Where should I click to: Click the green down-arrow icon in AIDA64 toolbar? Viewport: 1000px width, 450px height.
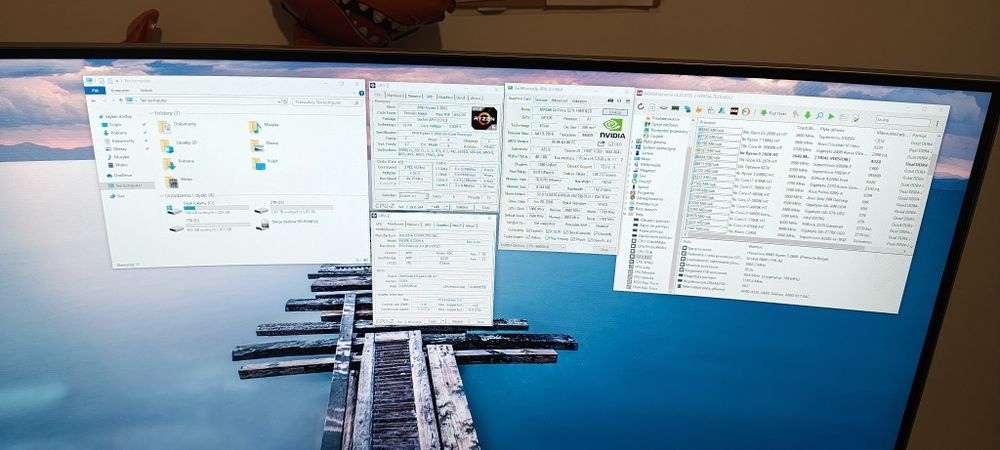tap(807, 115)
